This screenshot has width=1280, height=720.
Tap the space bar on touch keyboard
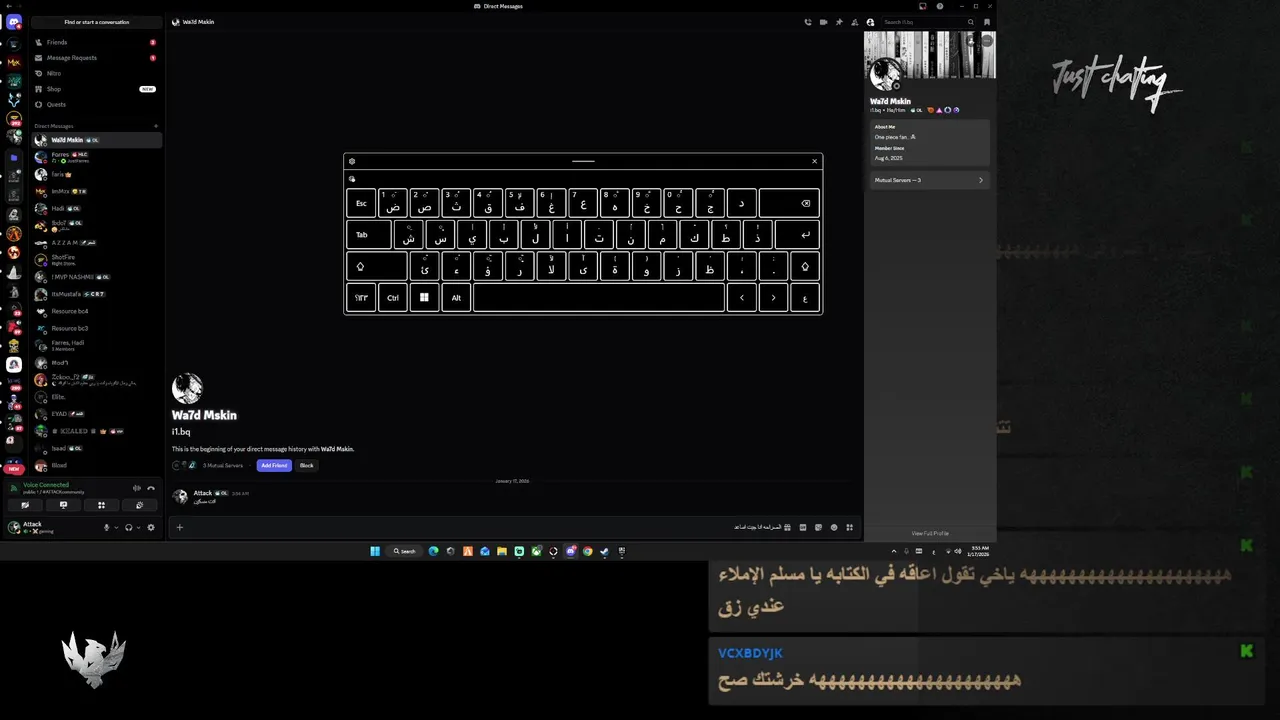[599, 298]
